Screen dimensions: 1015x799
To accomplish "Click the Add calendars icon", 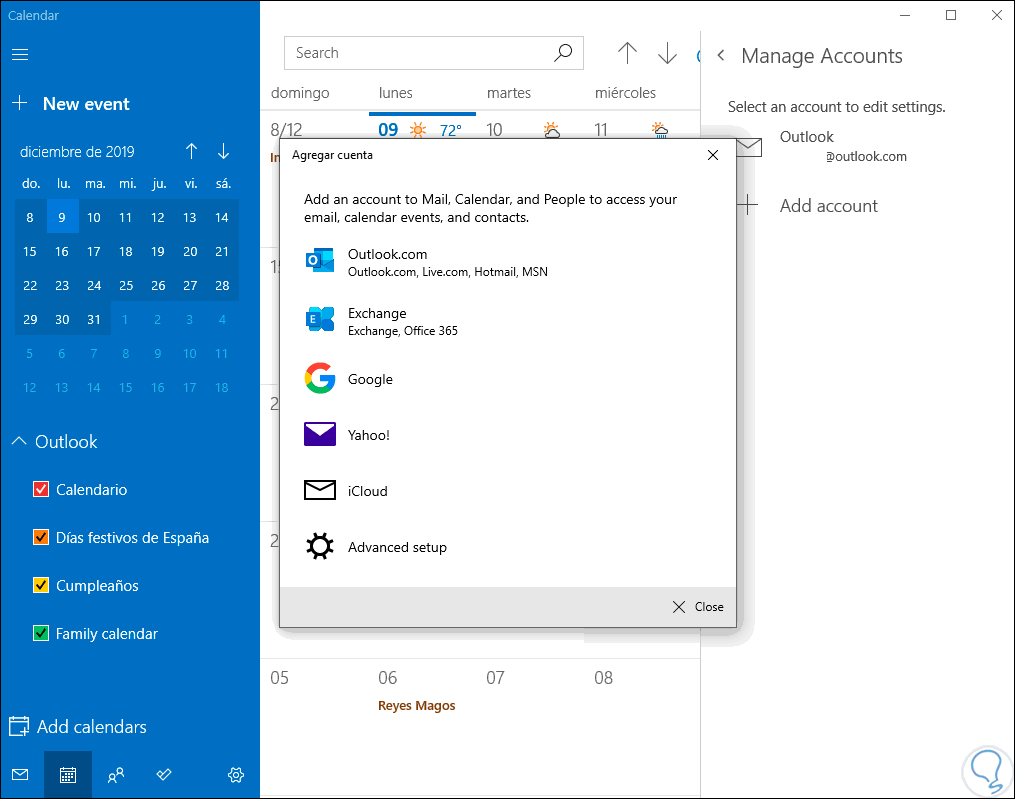I will (19, 726).
